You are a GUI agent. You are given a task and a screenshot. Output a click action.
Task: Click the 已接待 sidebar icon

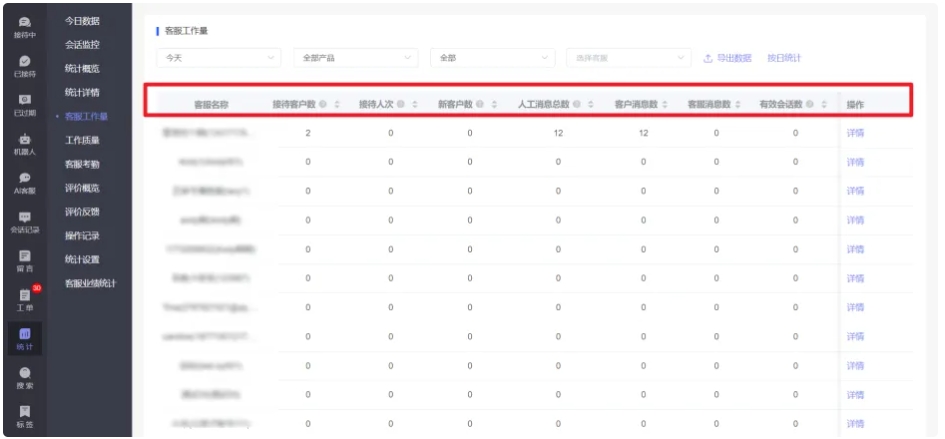pyautogui.click(x=25, y=65)
